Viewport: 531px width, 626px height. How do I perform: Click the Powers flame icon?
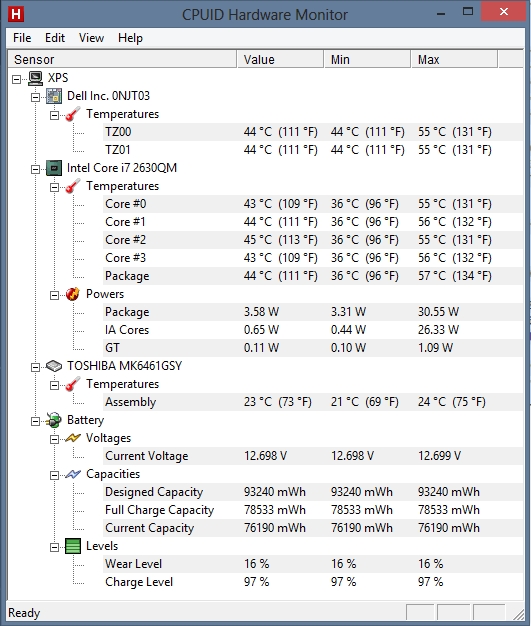coord(73,294)
